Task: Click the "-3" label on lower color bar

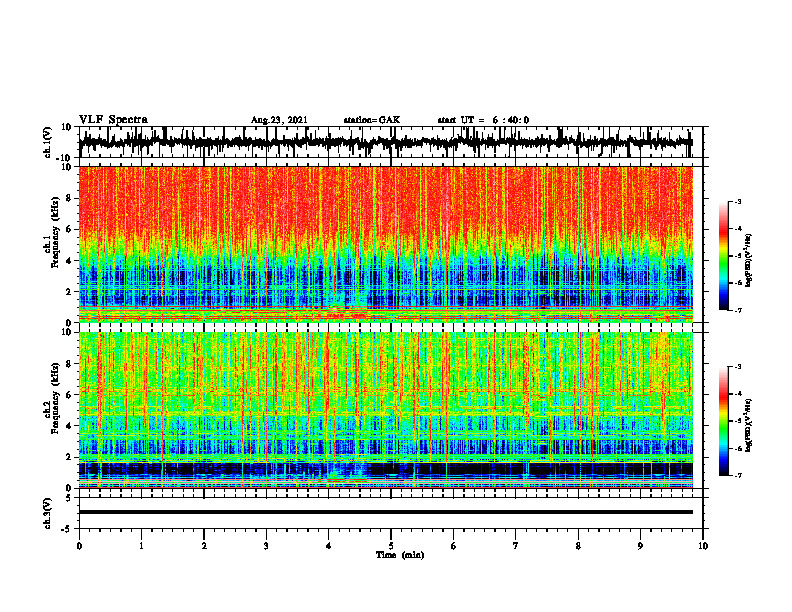Action: [737, 367]
